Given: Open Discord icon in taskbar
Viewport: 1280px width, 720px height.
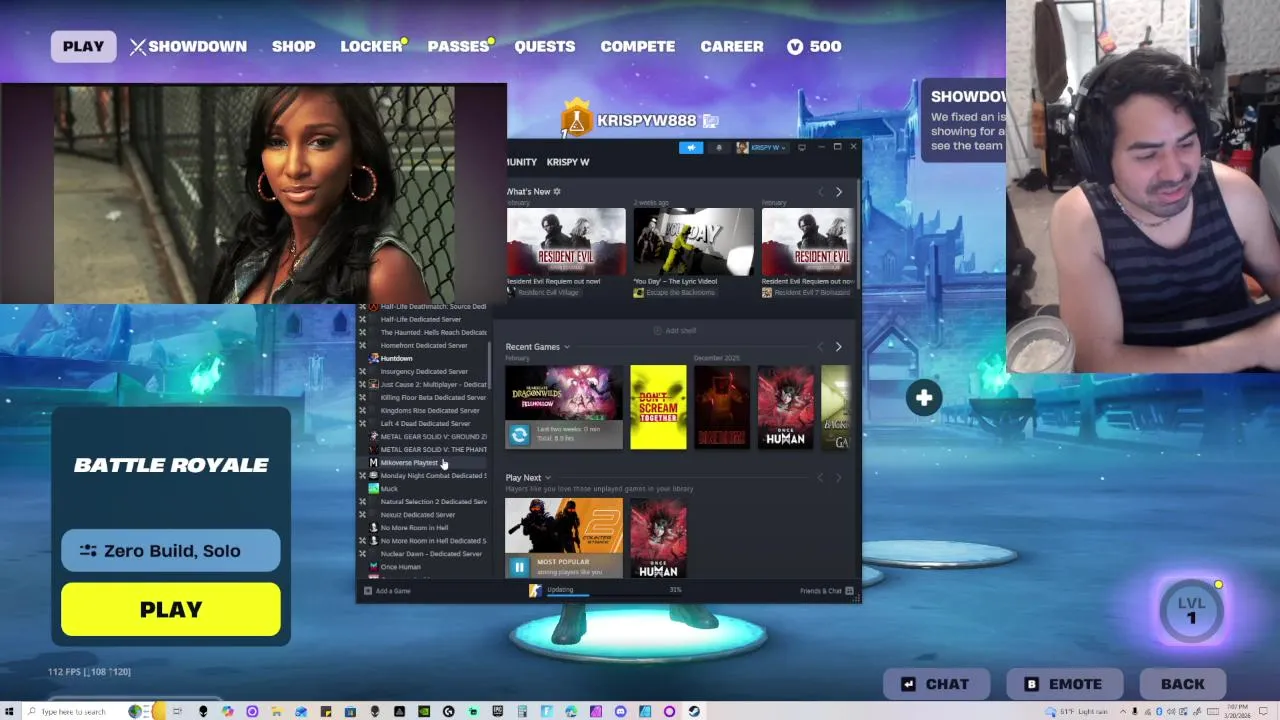Looking at the screenshot, I should (620, 711).
